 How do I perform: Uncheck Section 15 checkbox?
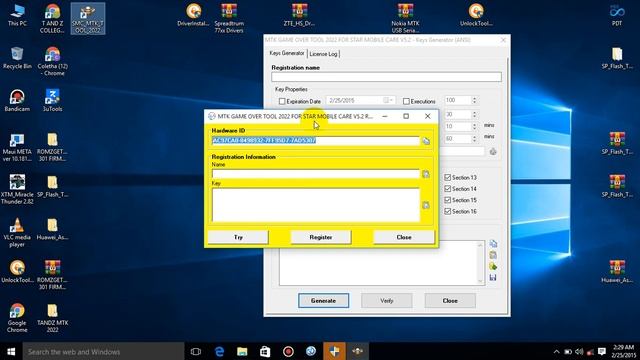[x=448, y=200]
